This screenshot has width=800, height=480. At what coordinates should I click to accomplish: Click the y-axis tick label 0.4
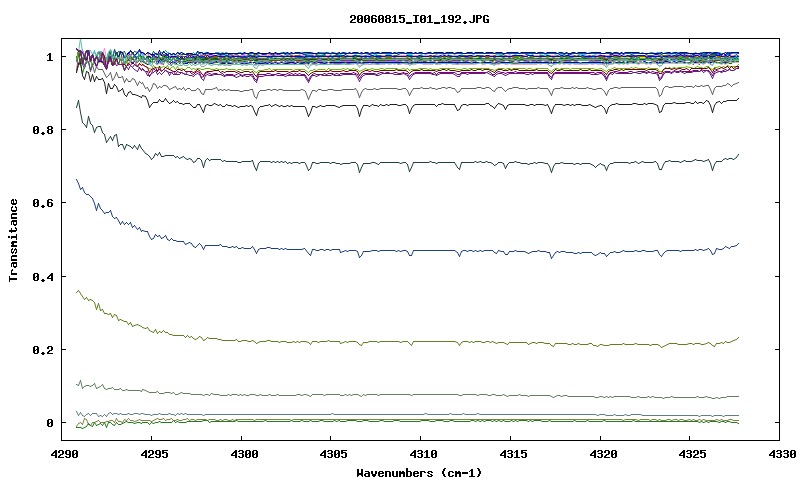tap(43, 276)
